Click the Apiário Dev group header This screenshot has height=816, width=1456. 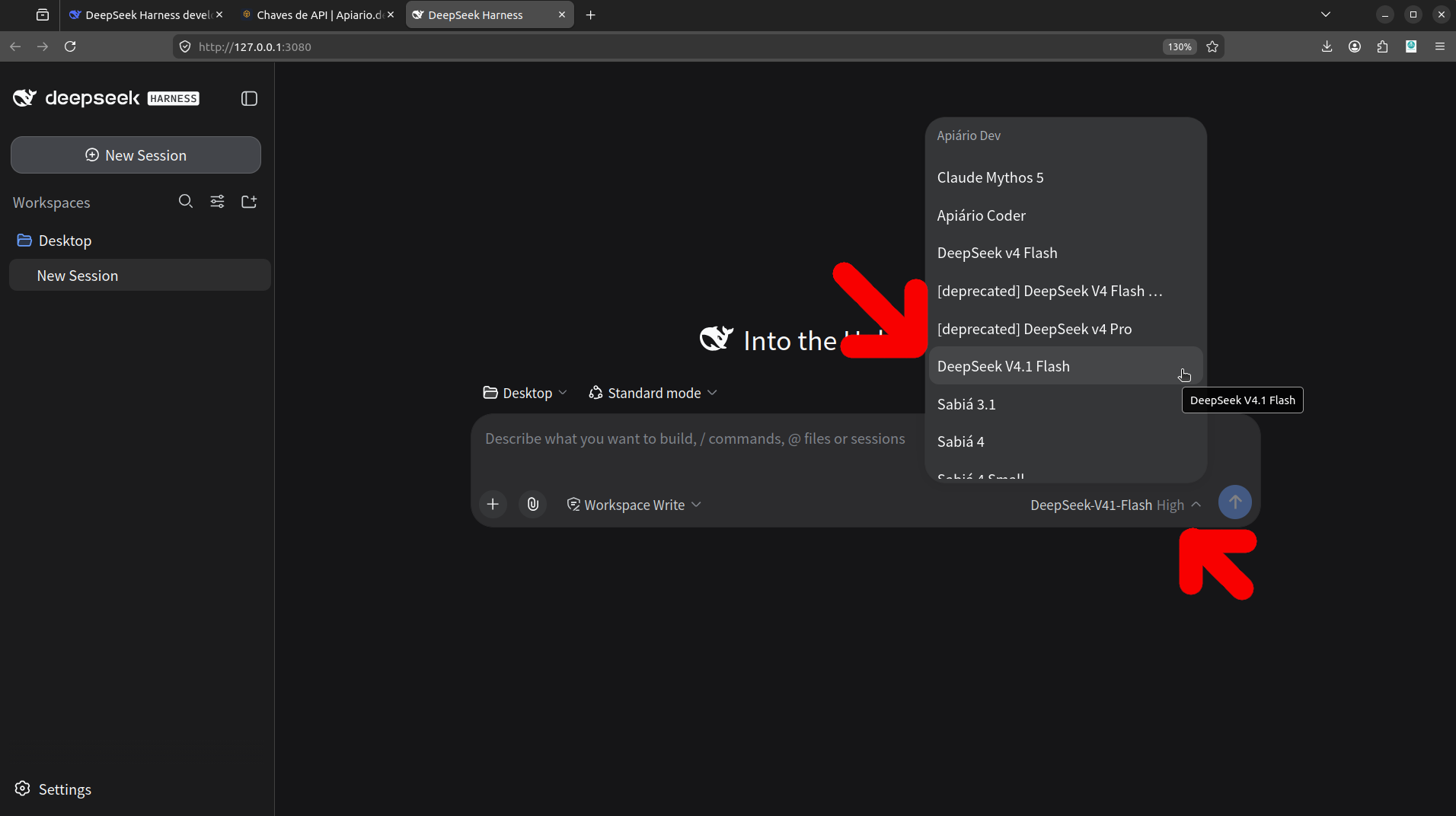click(969, 135)
